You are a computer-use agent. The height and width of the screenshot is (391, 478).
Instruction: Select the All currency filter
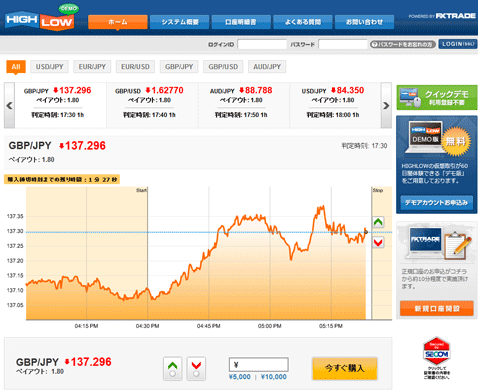click(16, 67)
